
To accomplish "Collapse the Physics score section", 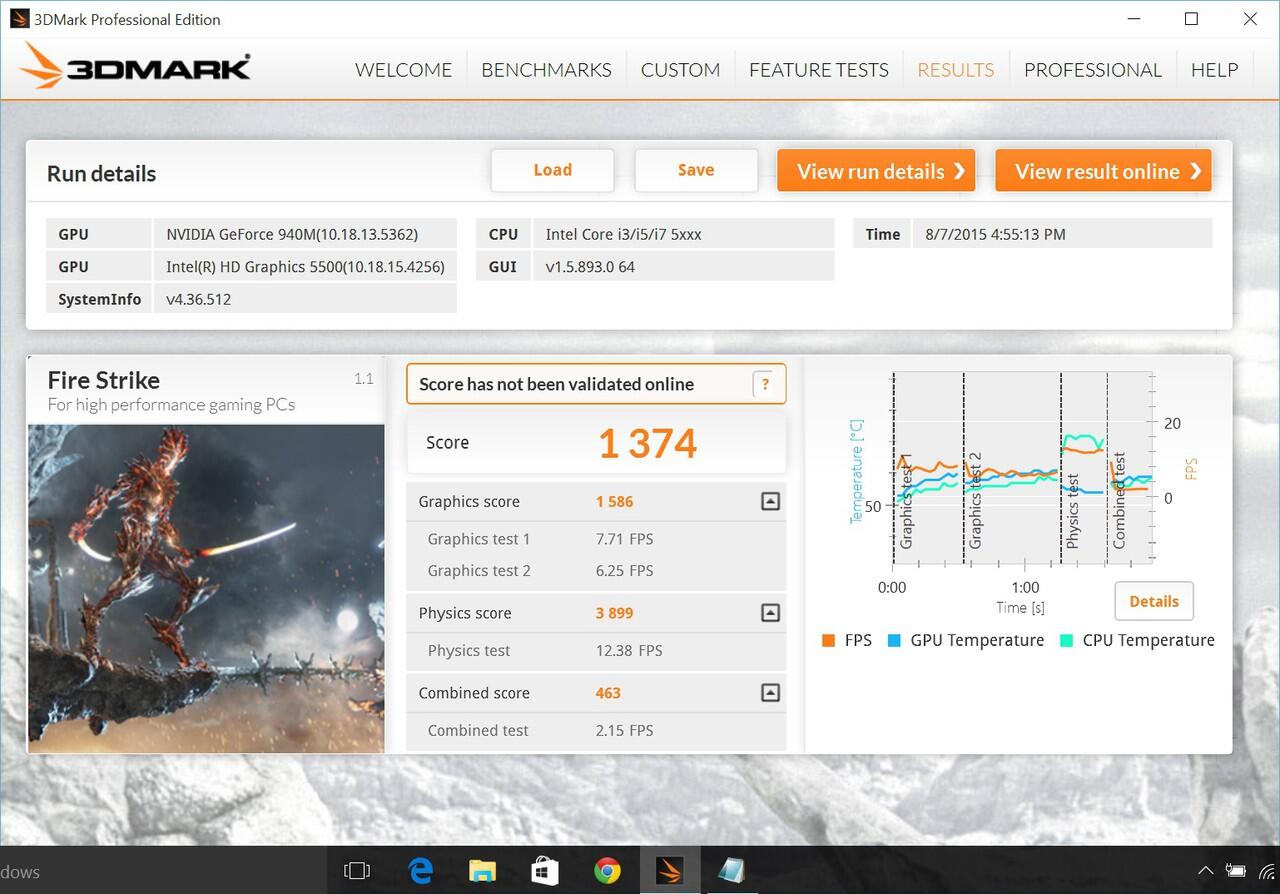I will coord(770,613).
